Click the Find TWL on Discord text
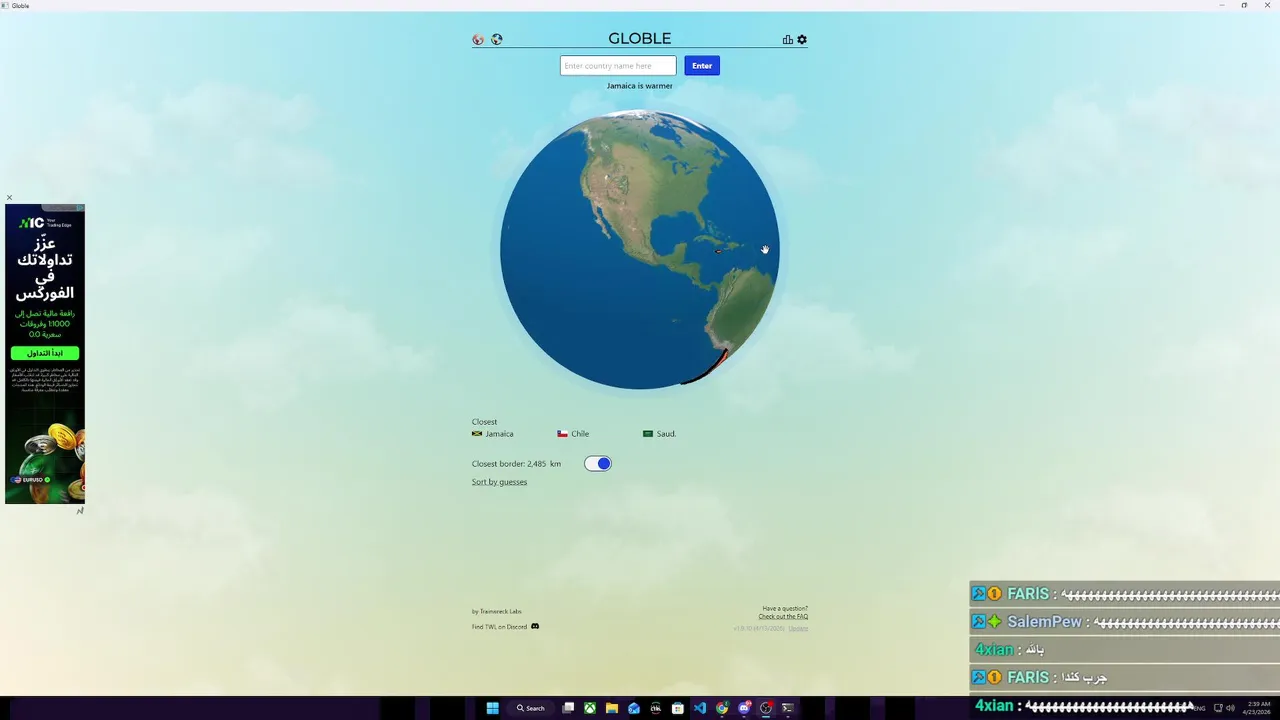 (499, 627)
